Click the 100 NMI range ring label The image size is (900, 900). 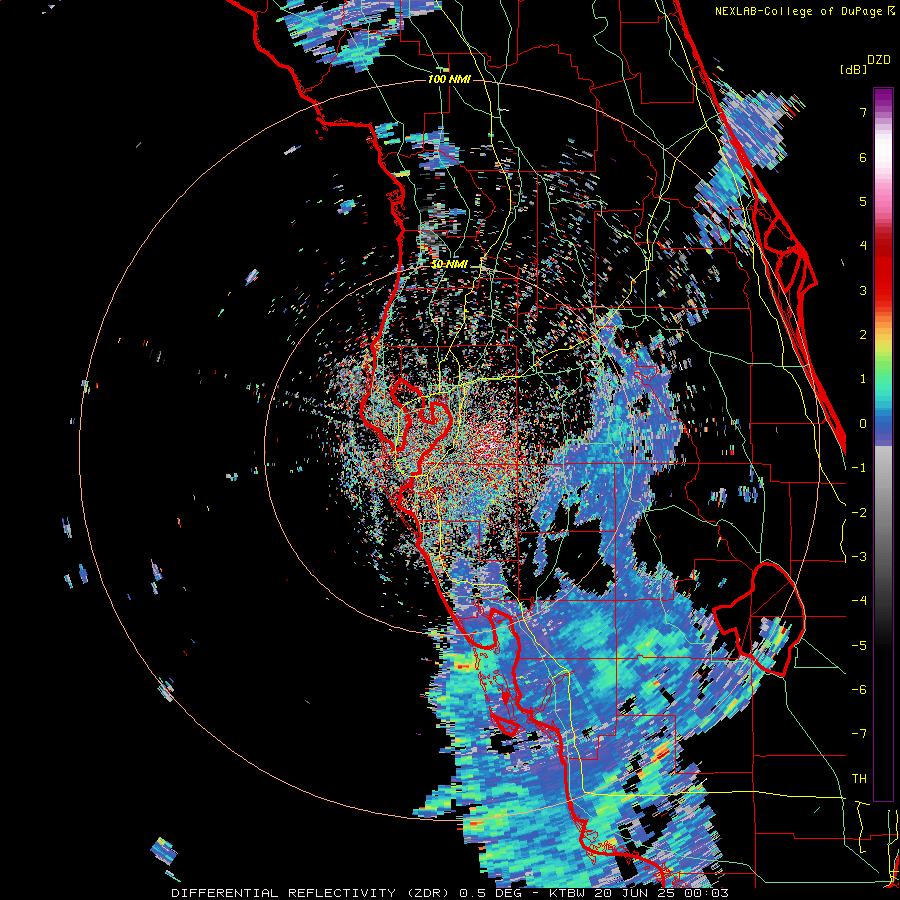pos(449,79)
